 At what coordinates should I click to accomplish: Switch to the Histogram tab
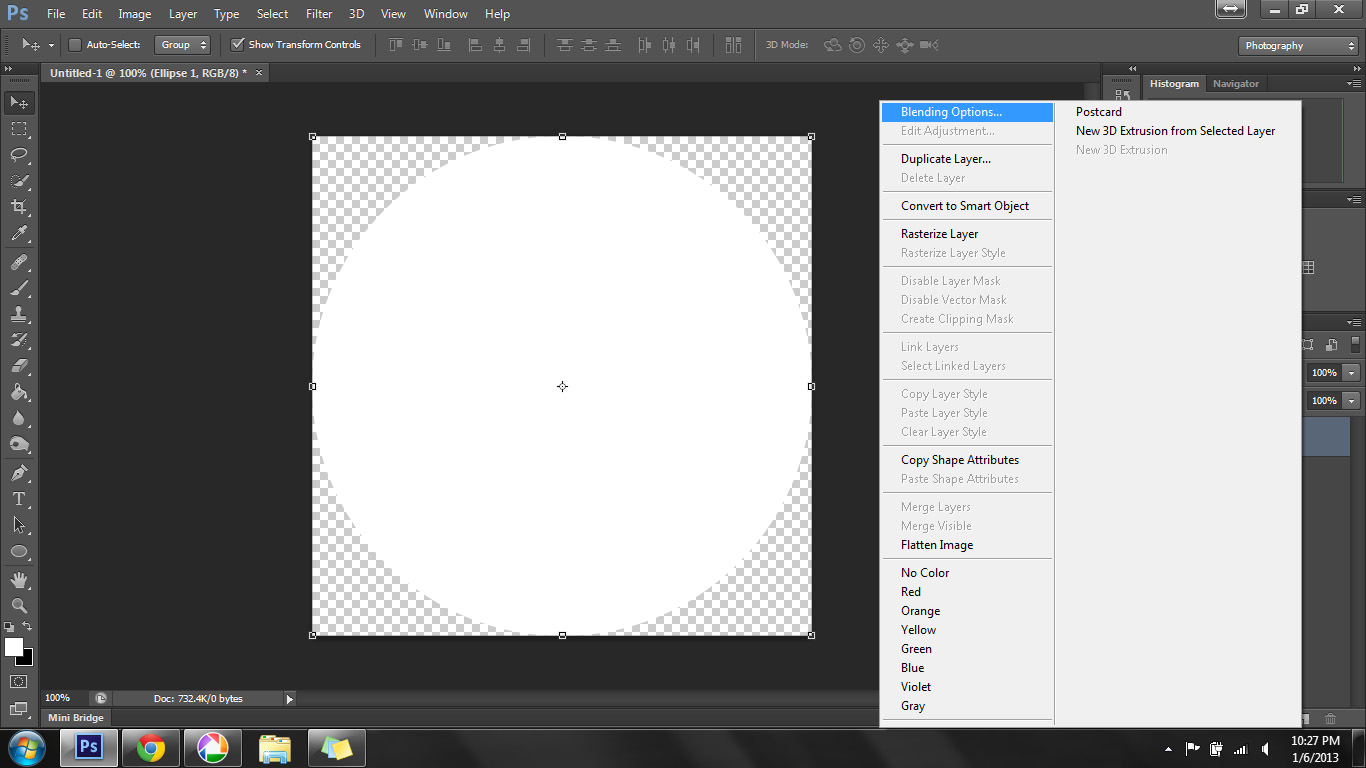pos(1174,84)
